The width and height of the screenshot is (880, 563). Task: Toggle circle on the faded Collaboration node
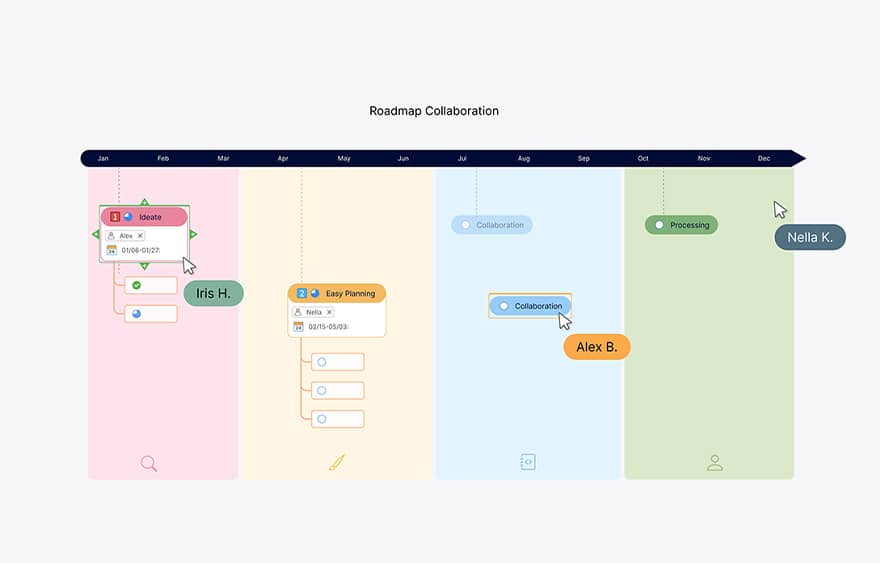pyautogui.click(x=465, y=225)
